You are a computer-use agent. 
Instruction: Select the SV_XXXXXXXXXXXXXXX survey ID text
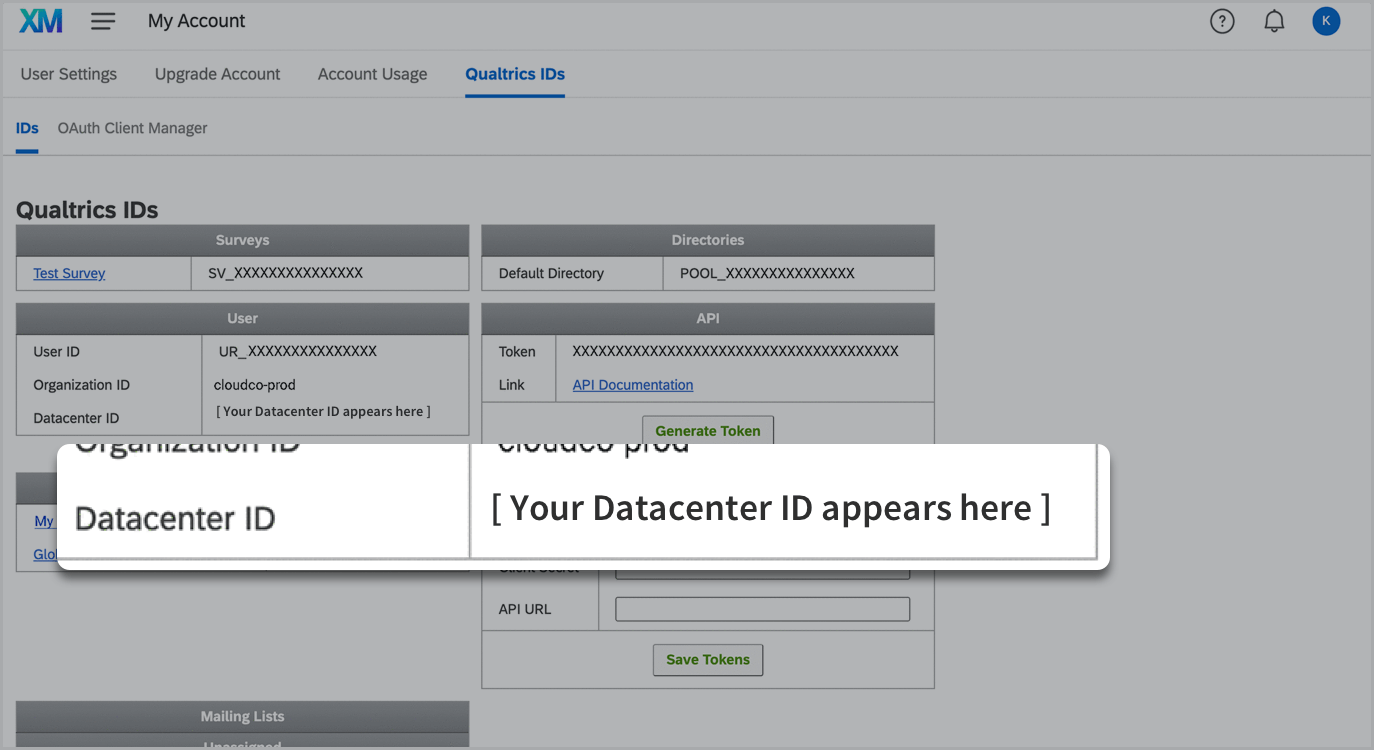pos(286,273)
